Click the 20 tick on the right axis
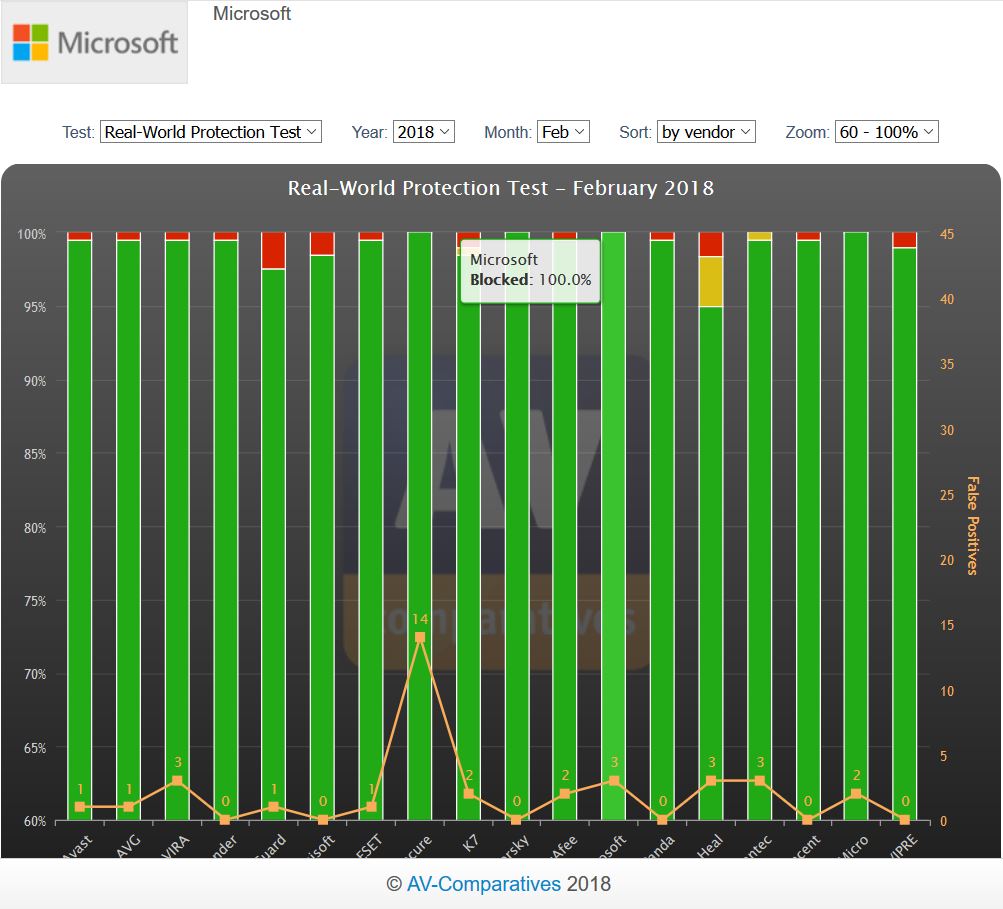The height and width of the screenshot is (909, 1003). click(947, 560)
